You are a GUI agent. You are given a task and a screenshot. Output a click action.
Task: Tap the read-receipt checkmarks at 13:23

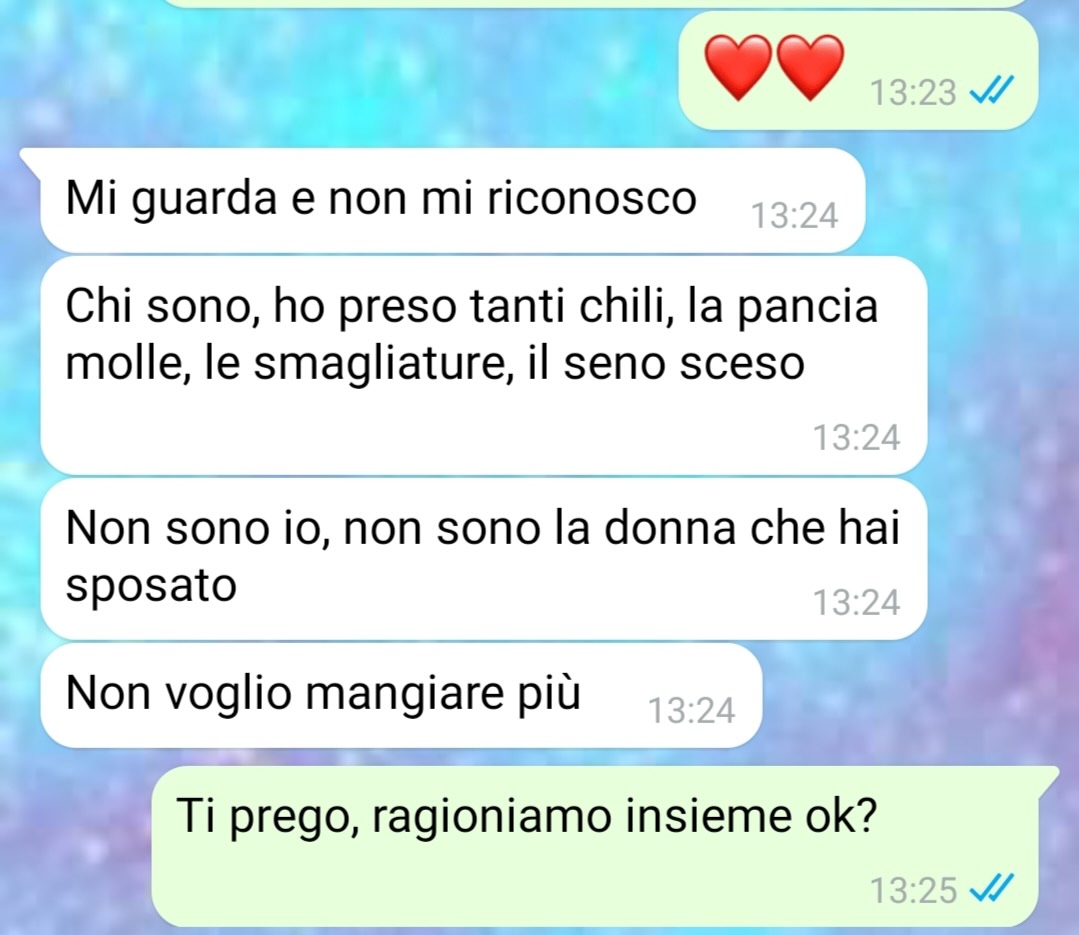pyautogui.click(x=992, y=90)
